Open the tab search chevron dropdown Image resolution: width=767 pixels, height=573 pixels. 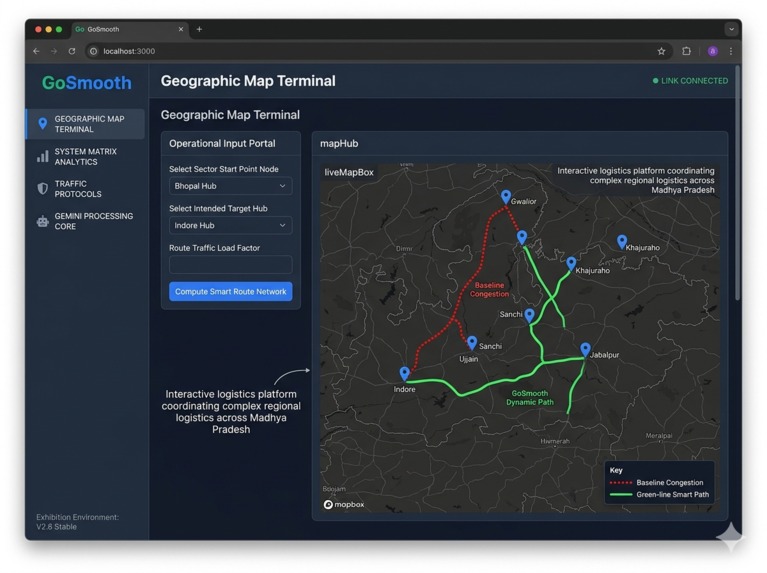pyautogui.click(x=731, y=29)
